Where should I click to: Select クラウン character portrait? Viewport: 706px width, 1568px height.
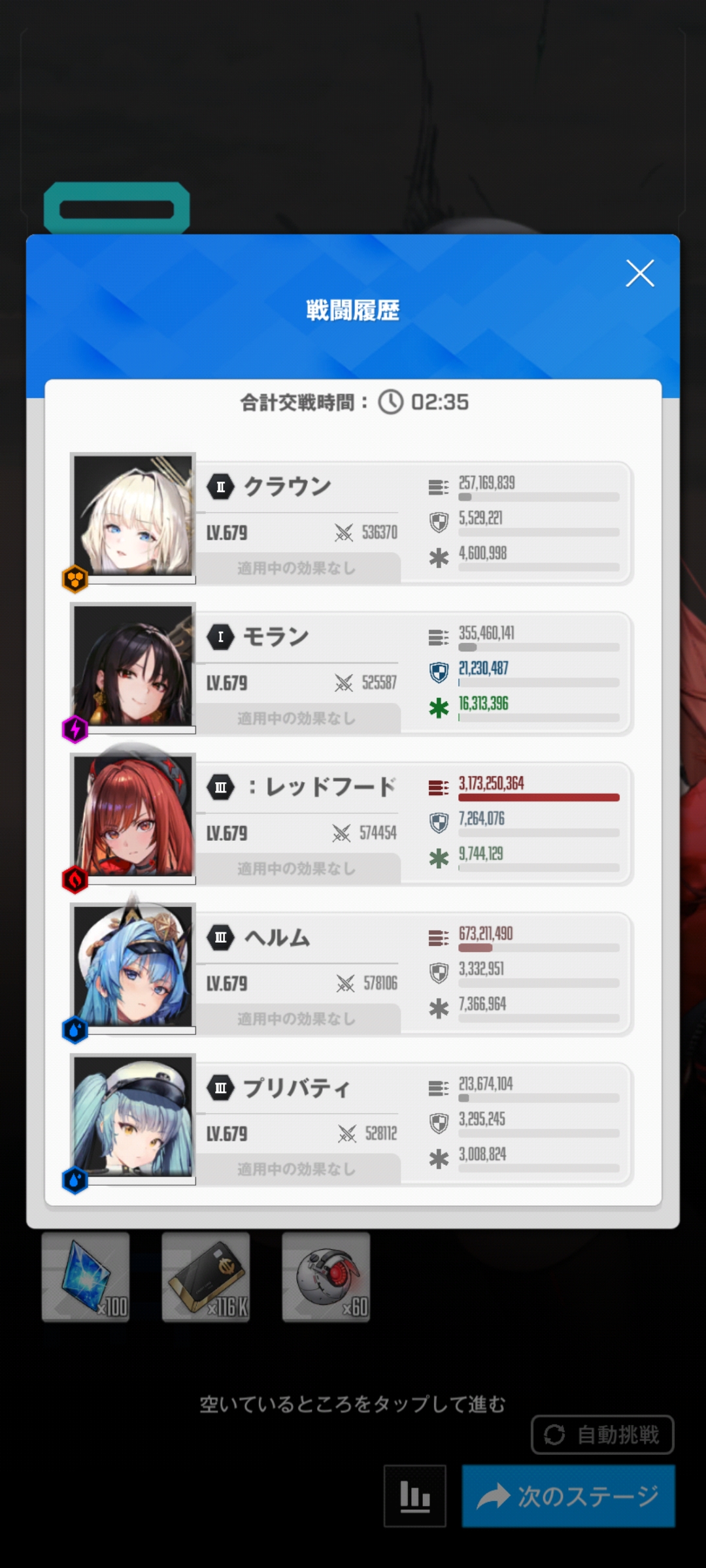click(133, 516)
